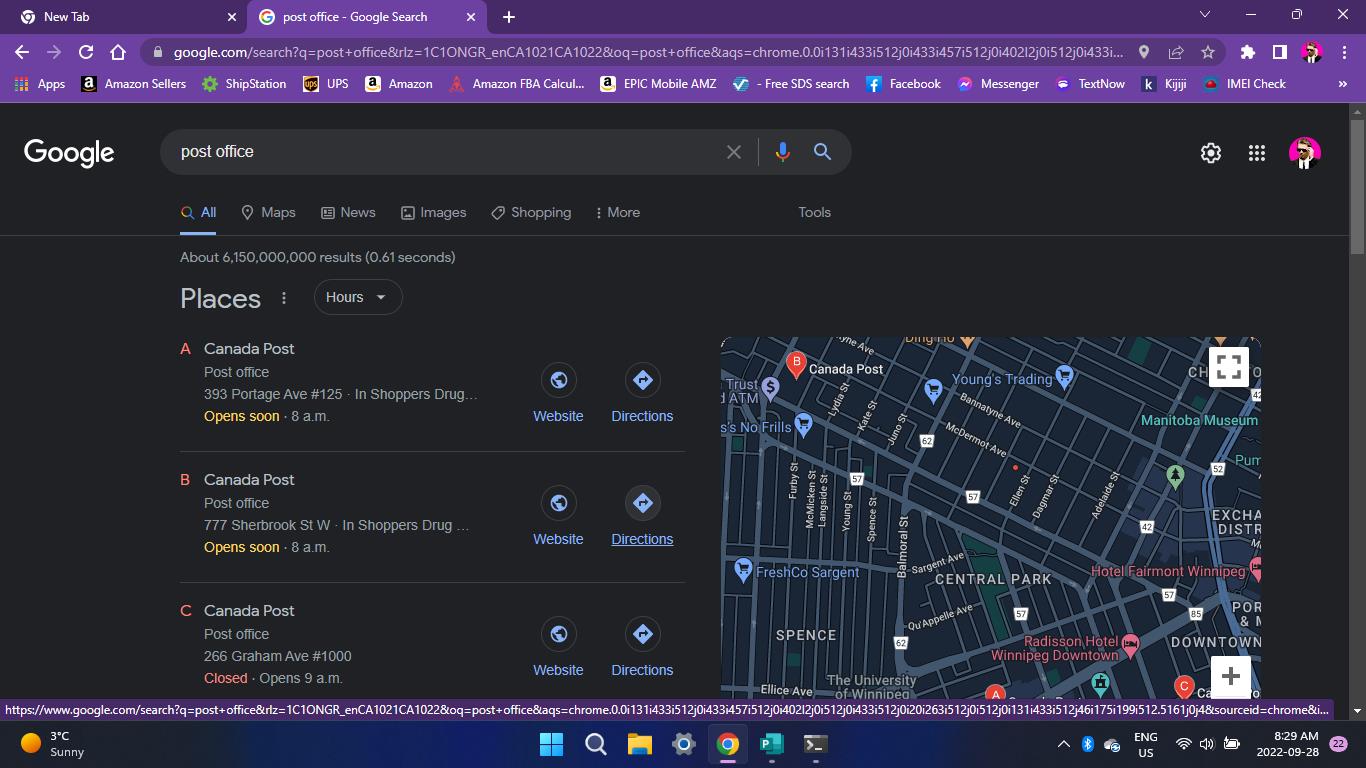Zoom in on the map
The height and width of the screenshot is (768, 1366).
(x=1230, y=676)
